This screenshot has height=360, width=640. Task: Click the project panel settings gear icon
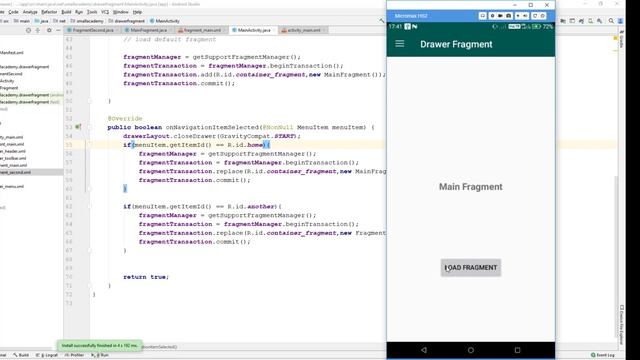click(49, 30)
